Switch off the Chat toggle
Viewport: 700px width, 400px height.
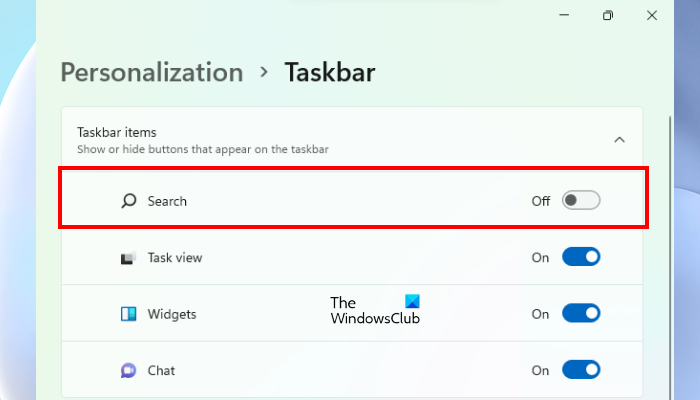point(580,370)
